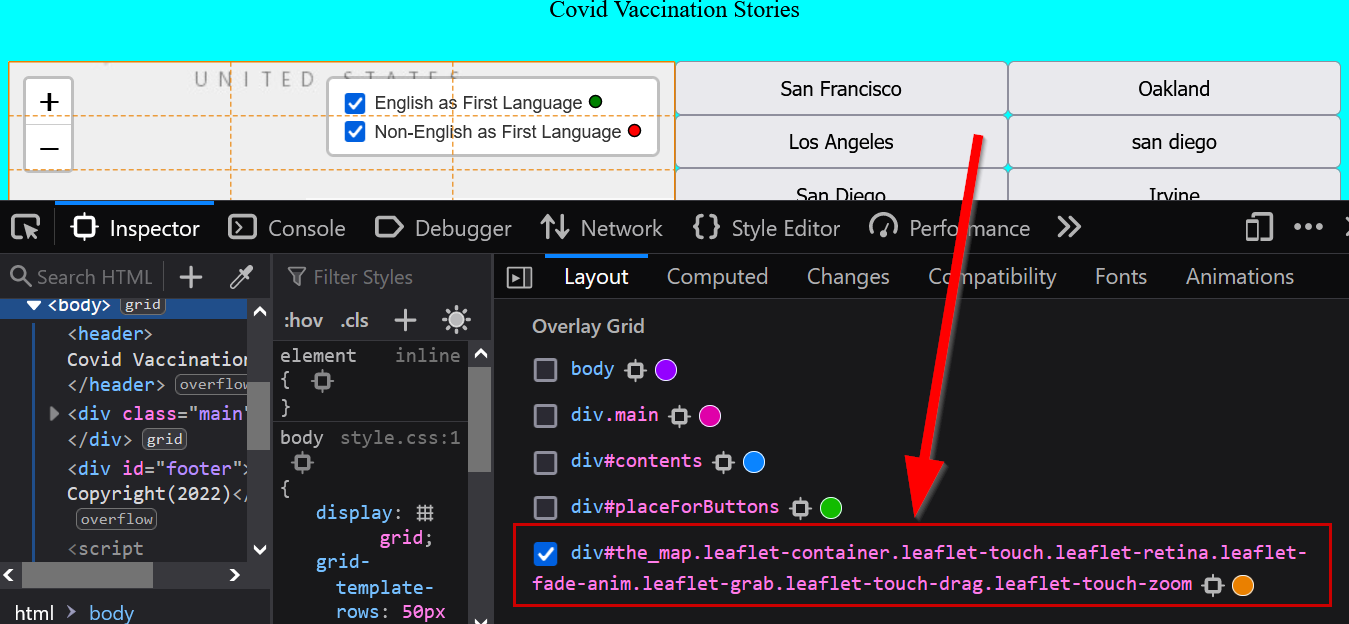Enable overlay grid for body
This screenshot has width=1349, height=624.
(545, 370)
